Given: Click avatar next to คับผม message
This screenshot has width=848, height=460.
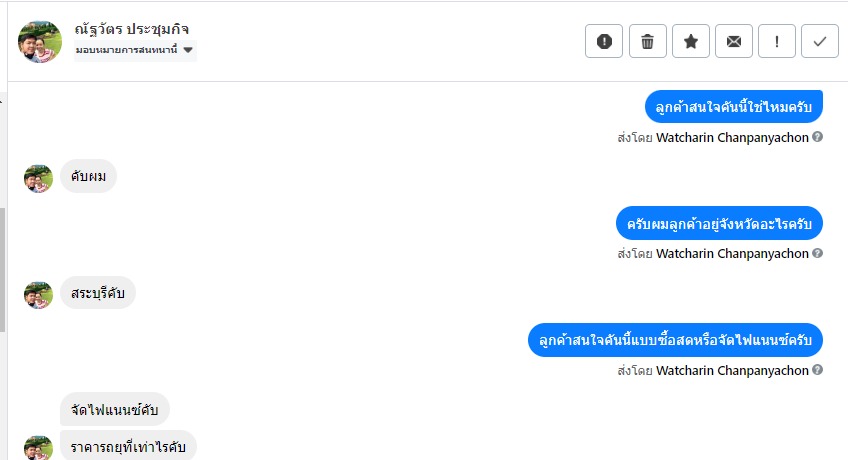Looking at the screenshot, I should point(38,178).
